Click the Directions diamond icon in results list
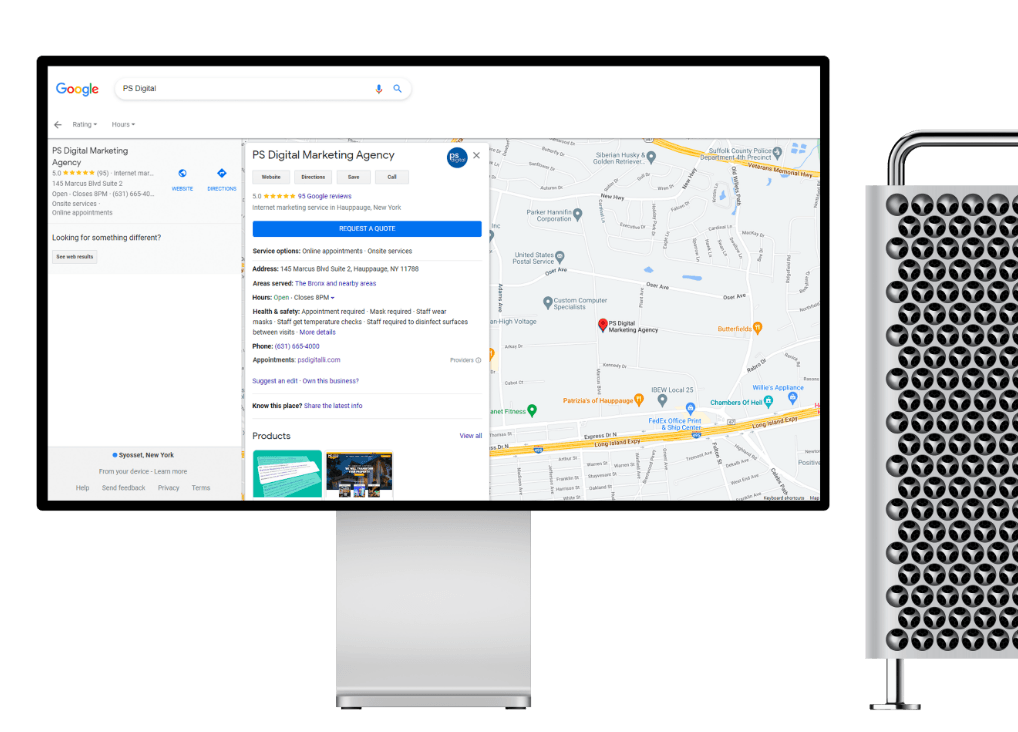This screenshot has height=732, width=1018. pyautogui.click(x=221, y=173)
